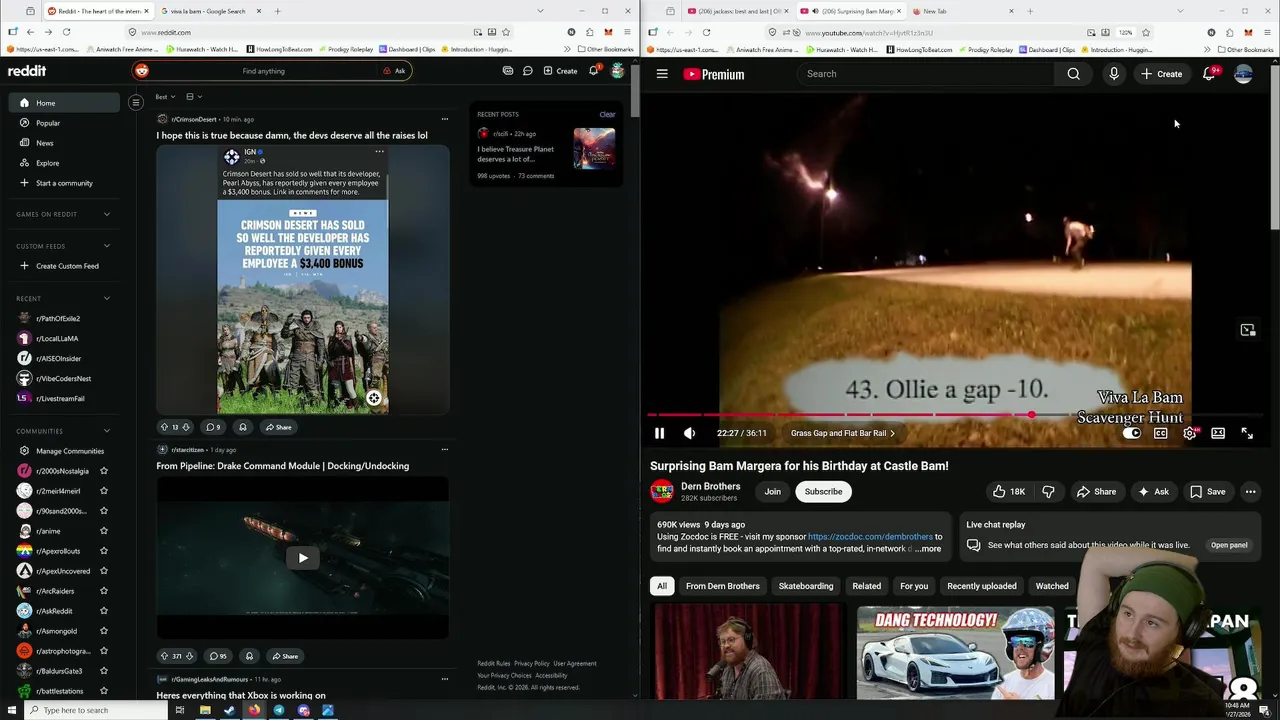
Task: Collapse the Communities section in Reddit
Action: coord(106,431)
